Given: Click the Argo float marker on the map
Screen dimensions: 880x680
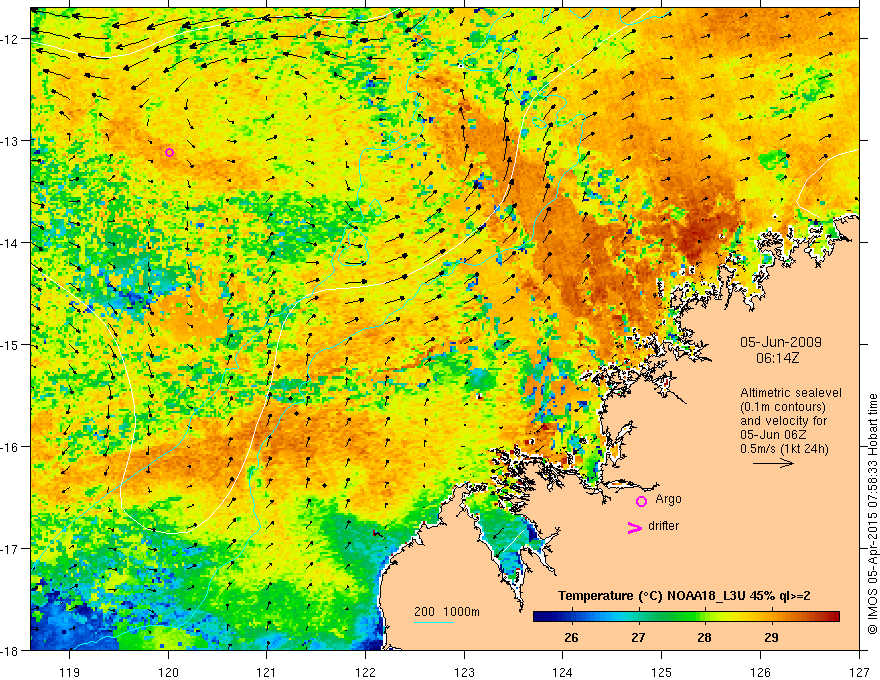Looking at the screenshot, I should tap(169, 153).
